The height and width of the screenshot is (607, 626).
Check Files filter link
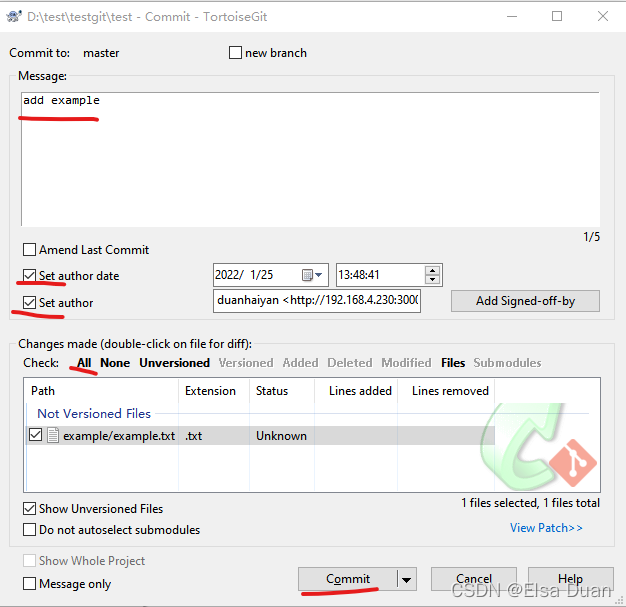453,363
